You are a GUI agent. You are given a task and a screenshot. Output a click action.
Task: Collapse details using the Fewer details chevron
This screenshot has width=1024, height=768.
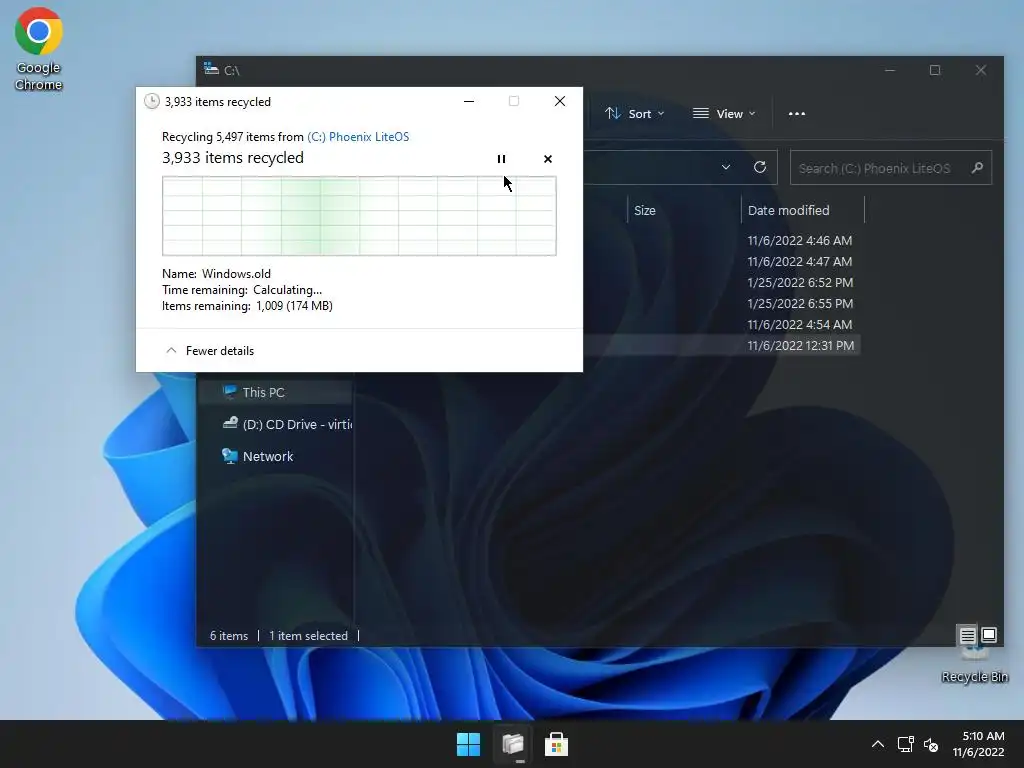point(171,351)
